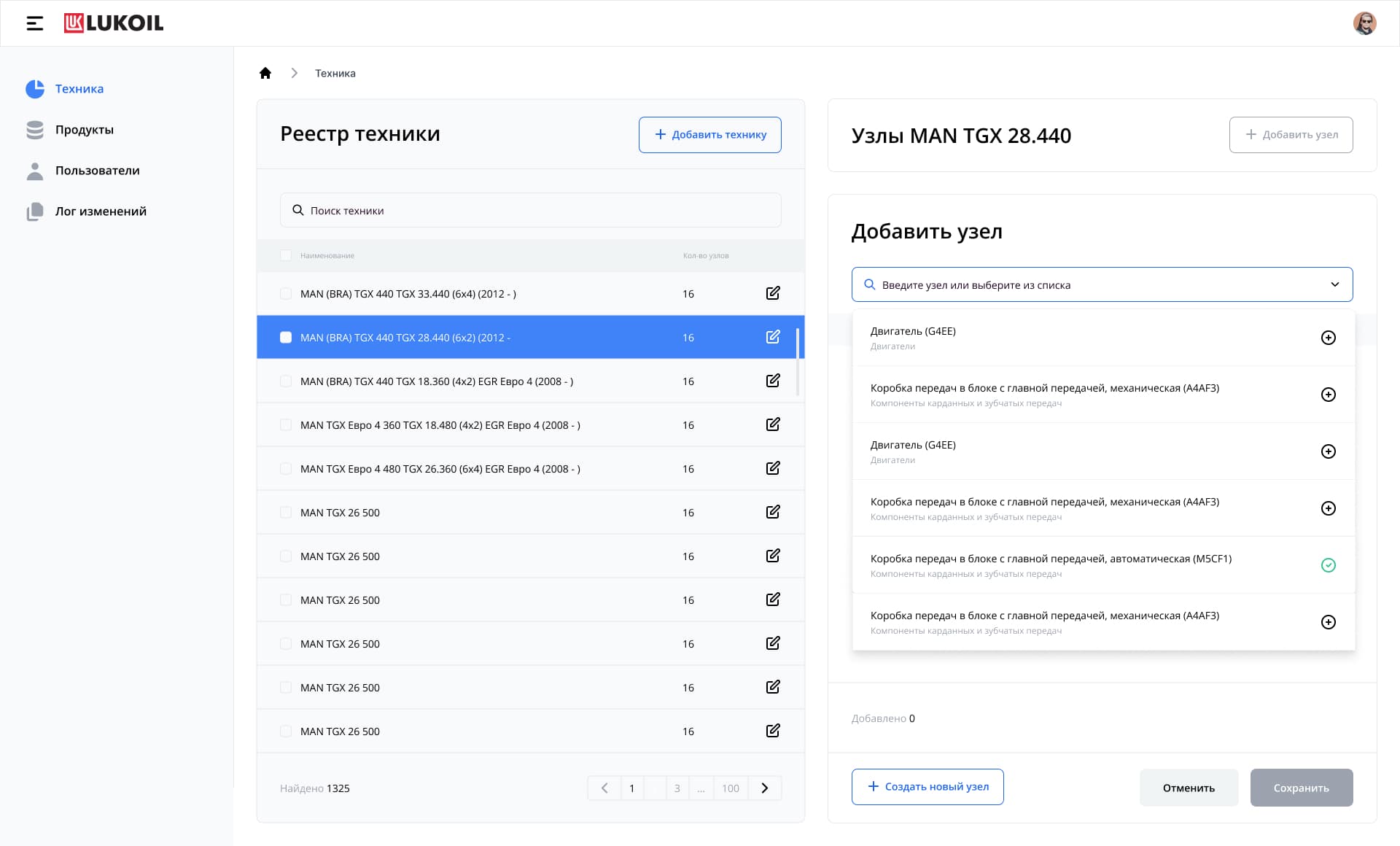Image resolution: width=1400 pixels, height=846 pixels.
Task: Click the LUKOIL logo
Action: click(x=114, y=23)
